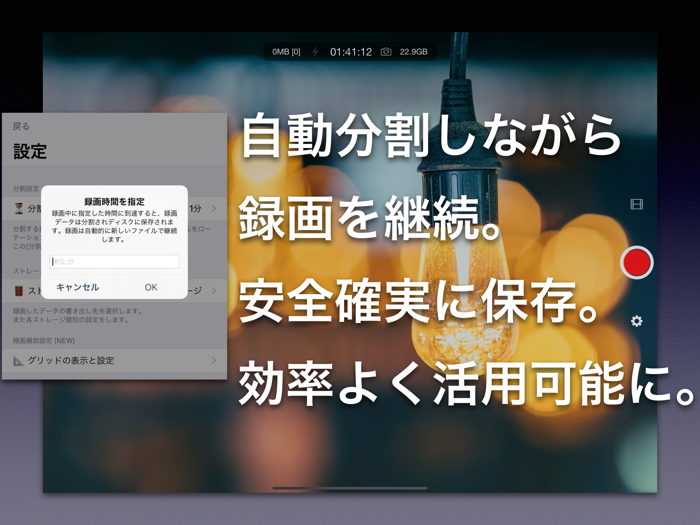Click the grid ruler triangle icon
Image resolution: width=700 pixels, height=525 pixels.
tap(18, 360)
